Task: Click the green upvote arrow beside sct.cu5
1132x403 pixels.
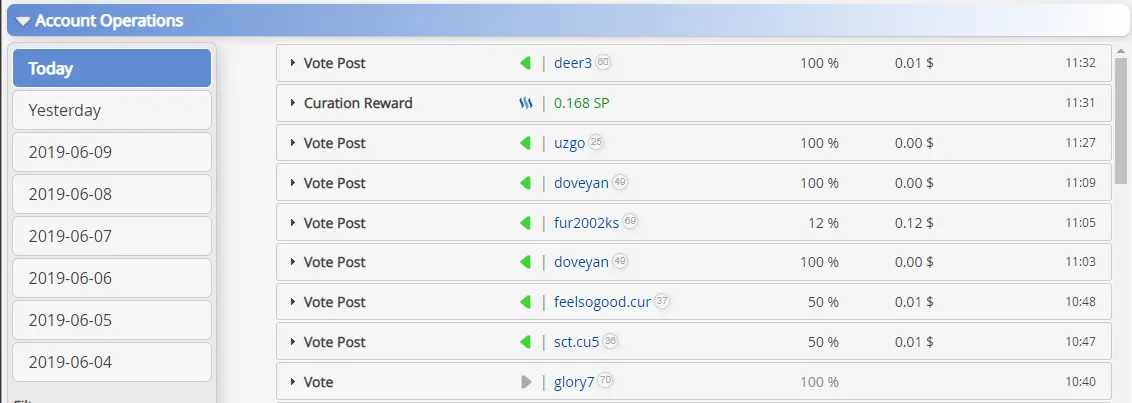Action: [x=526, y=342]
